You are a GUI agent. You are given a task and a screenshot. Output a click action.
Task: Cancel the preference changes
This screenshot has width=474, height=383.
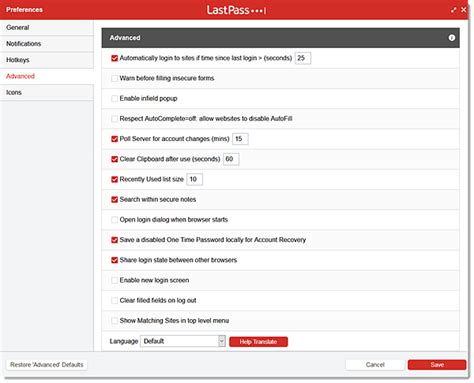[375, 365]
